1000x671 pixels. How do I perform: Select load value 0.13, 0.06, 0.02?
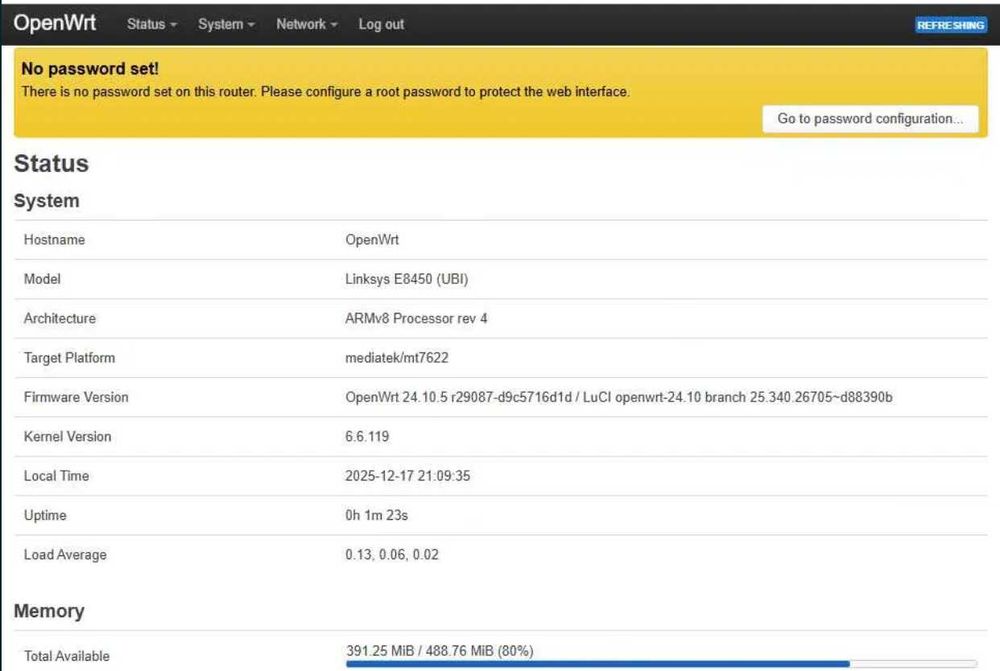(x=392, y=555)
